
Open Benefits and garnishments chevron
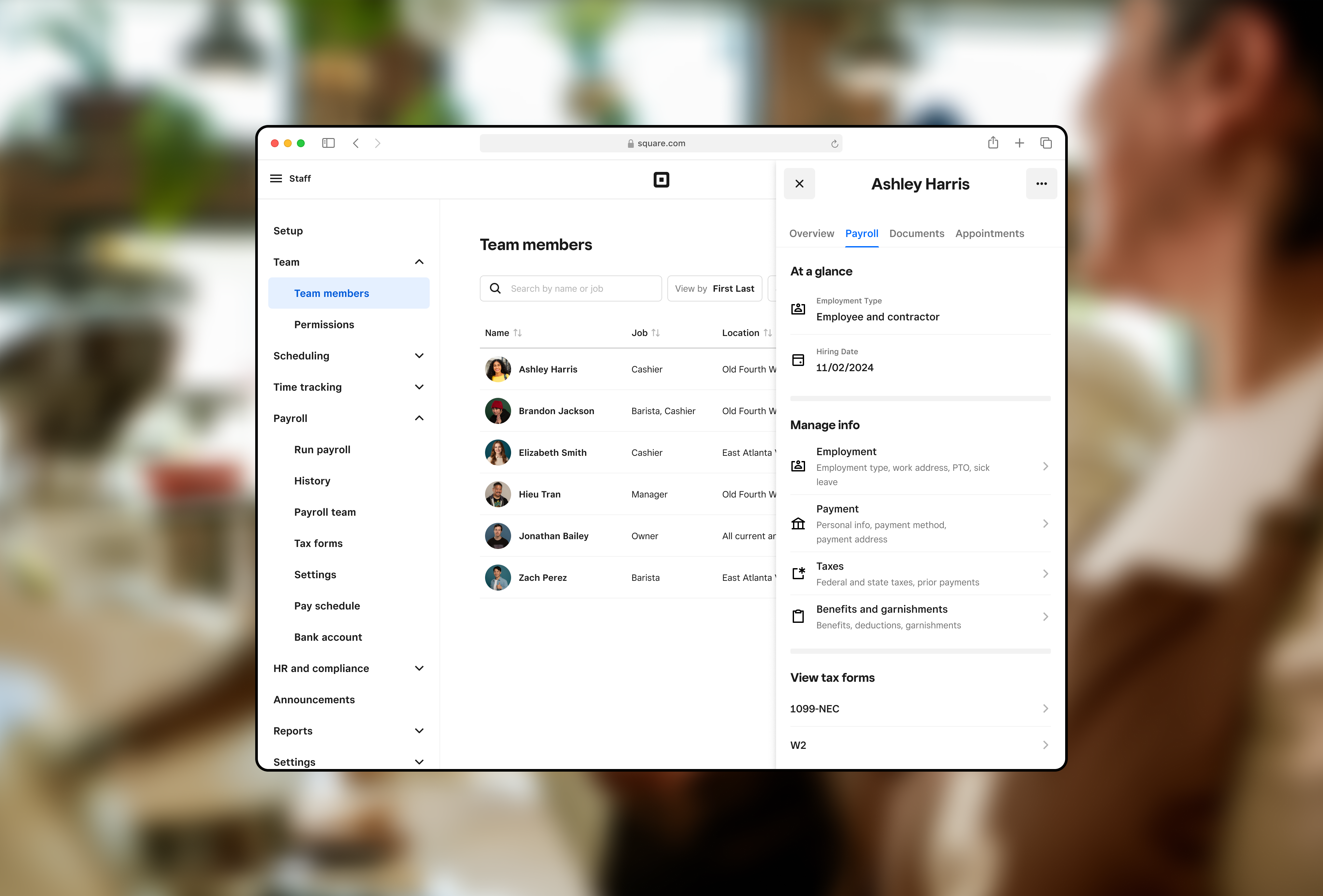(x=1045, y=616)
